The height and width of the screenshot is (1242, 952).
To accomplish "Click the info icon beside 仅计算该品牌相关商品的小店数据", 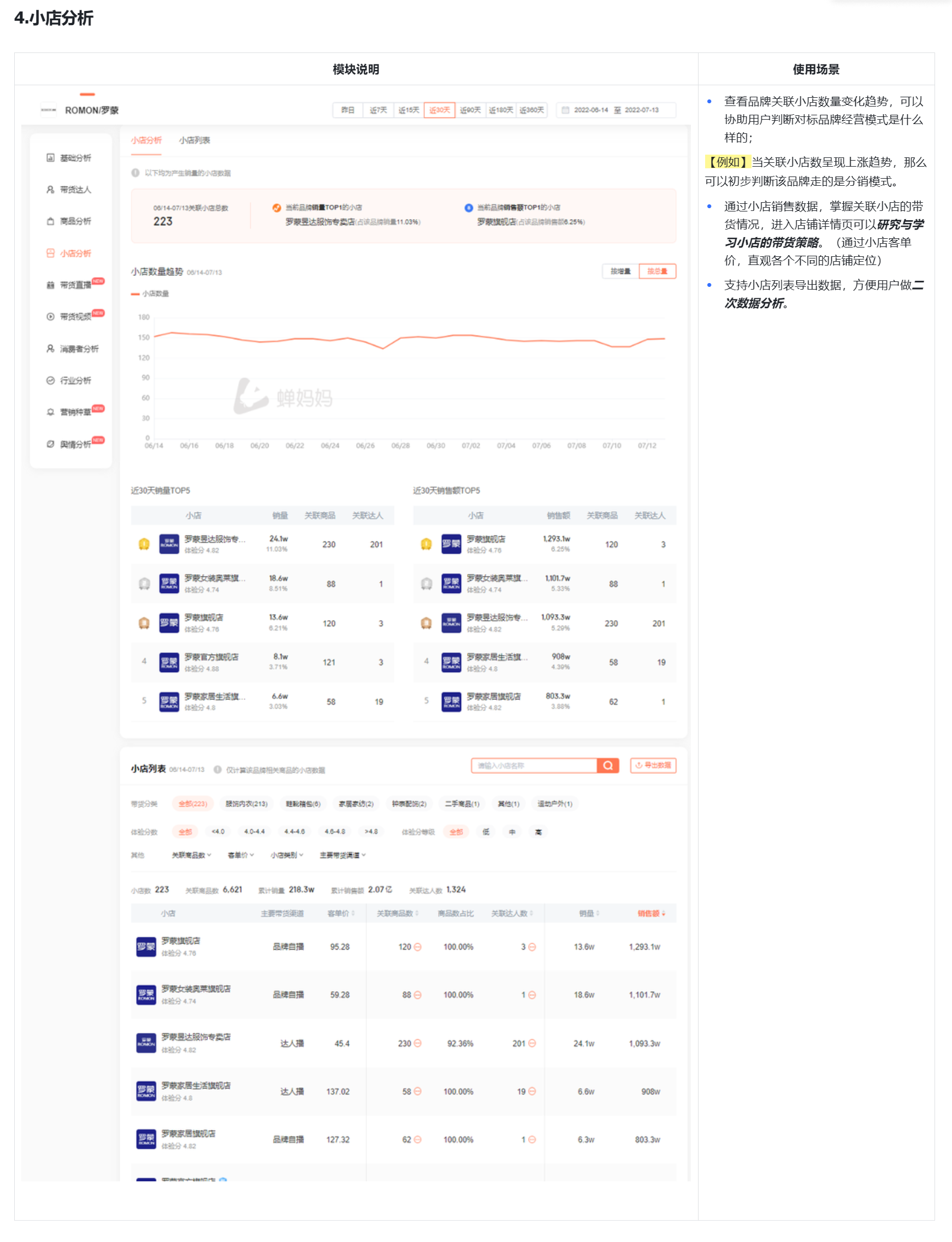I will (x=217, y=769).
